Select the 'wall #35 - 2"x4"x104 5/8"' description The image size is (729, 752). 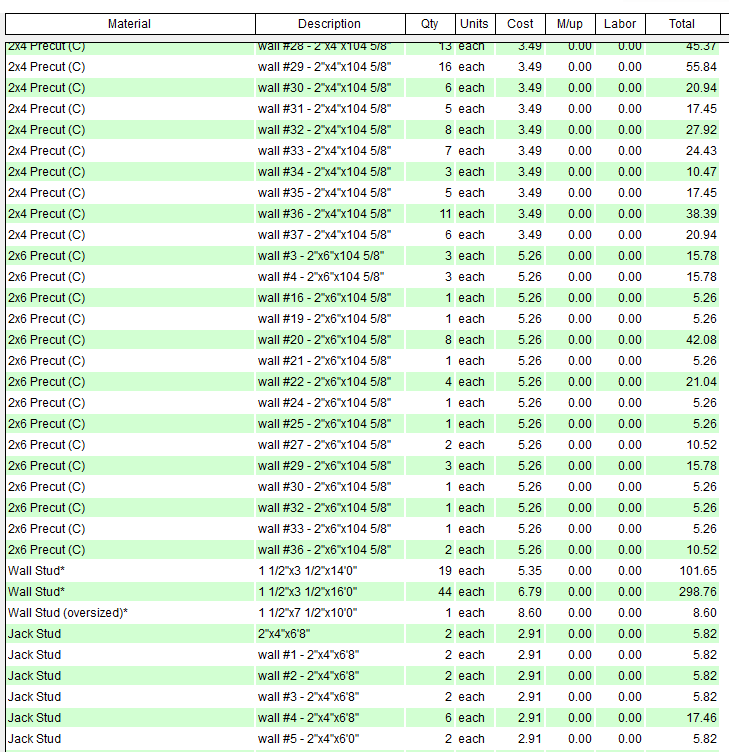330,193
